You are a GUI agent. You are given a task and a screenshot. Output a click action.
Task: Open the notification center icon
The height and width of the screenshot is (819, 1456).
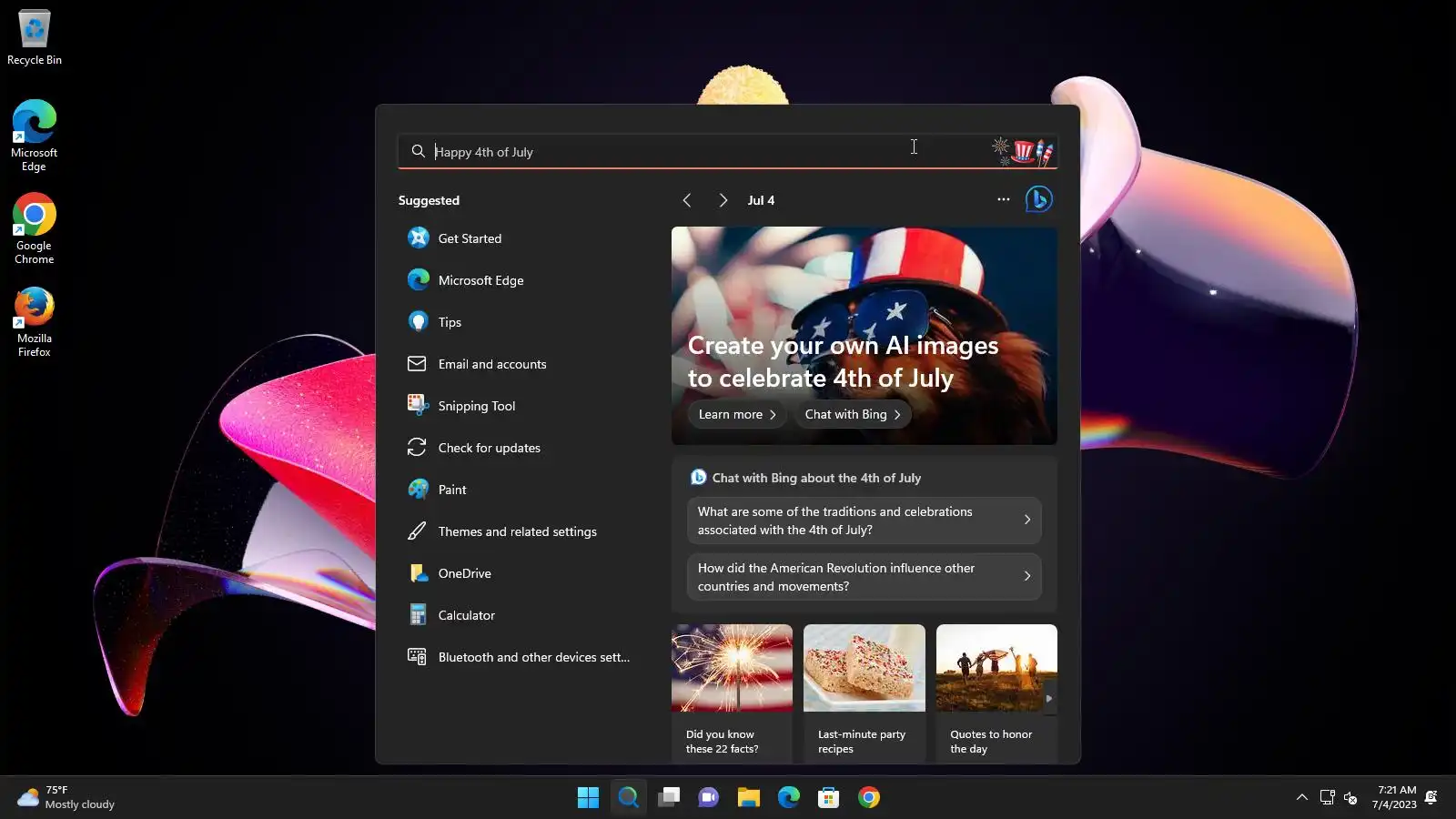[x=1431, y=798]
